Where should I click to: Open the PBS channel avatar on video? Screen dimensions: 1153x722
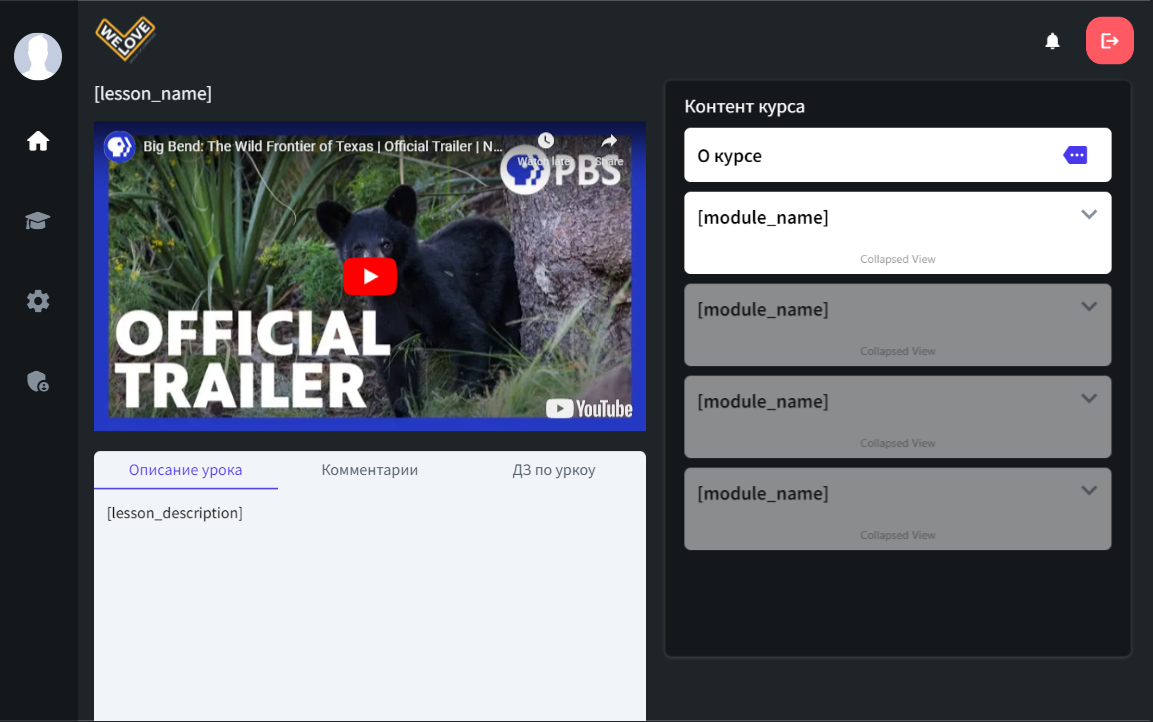pos(119,146)
